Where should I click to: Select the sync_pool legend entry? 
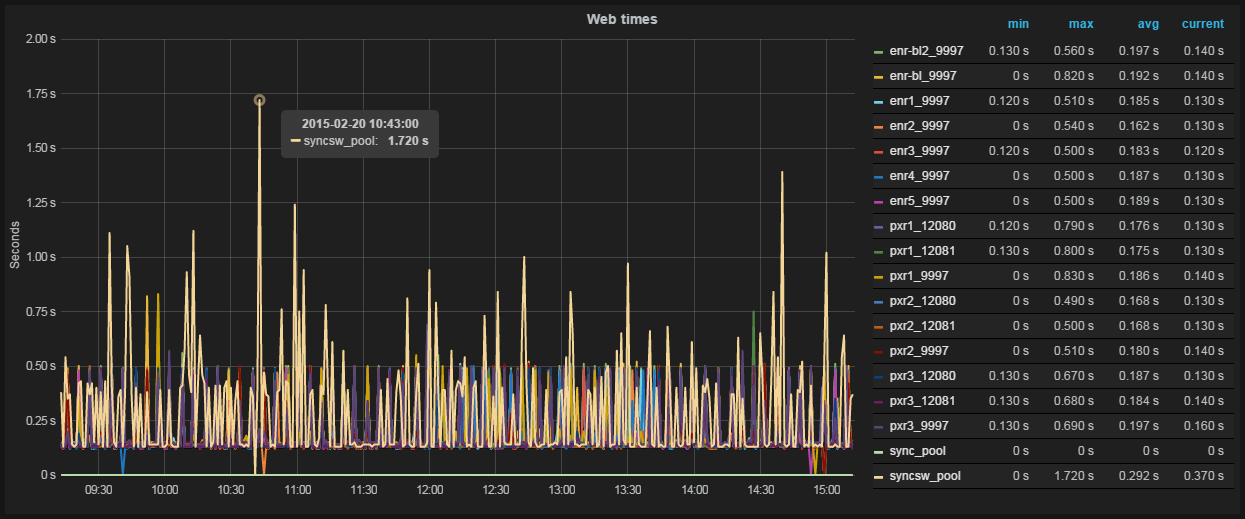918,450
